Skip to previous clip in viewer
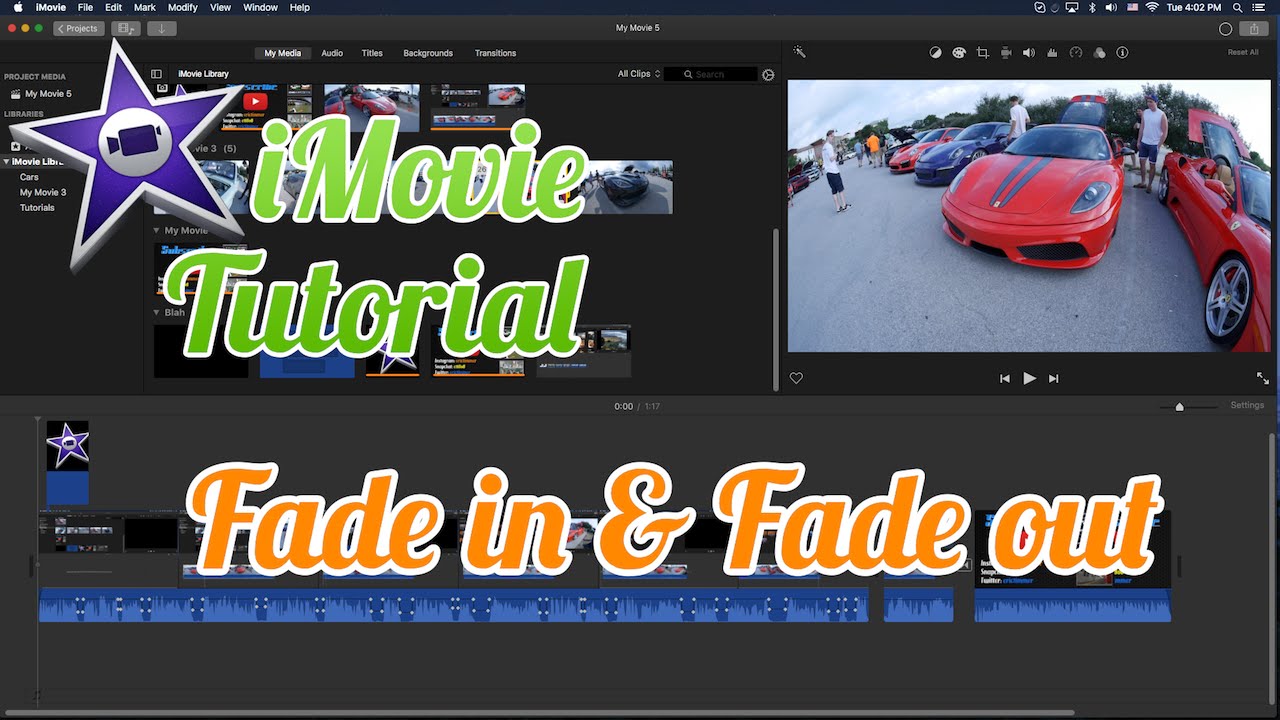Screen dimensions: 1280x720 tap(1005, 378)
